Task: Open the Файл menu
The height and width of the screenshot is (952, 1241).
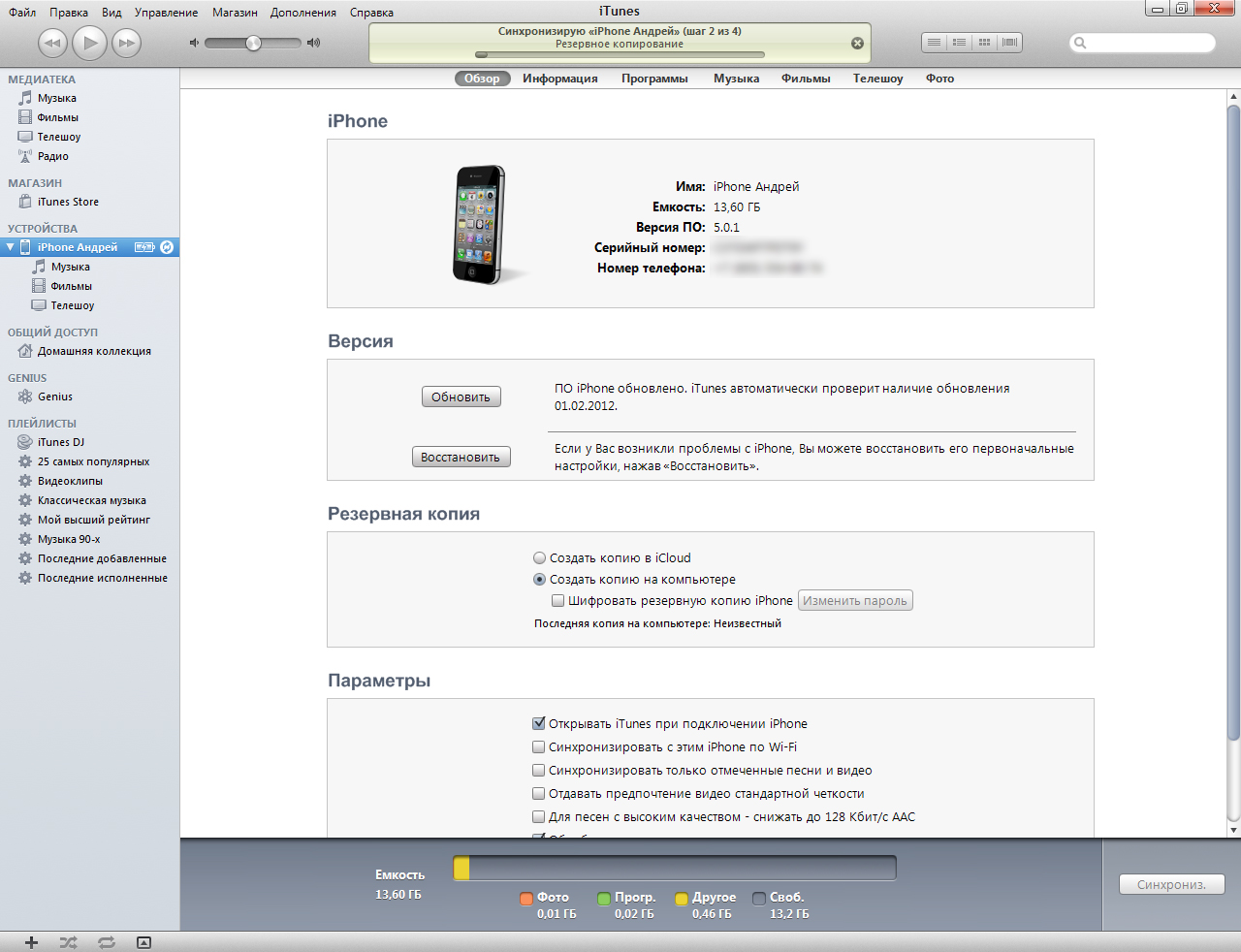Action: coord(22,13)
